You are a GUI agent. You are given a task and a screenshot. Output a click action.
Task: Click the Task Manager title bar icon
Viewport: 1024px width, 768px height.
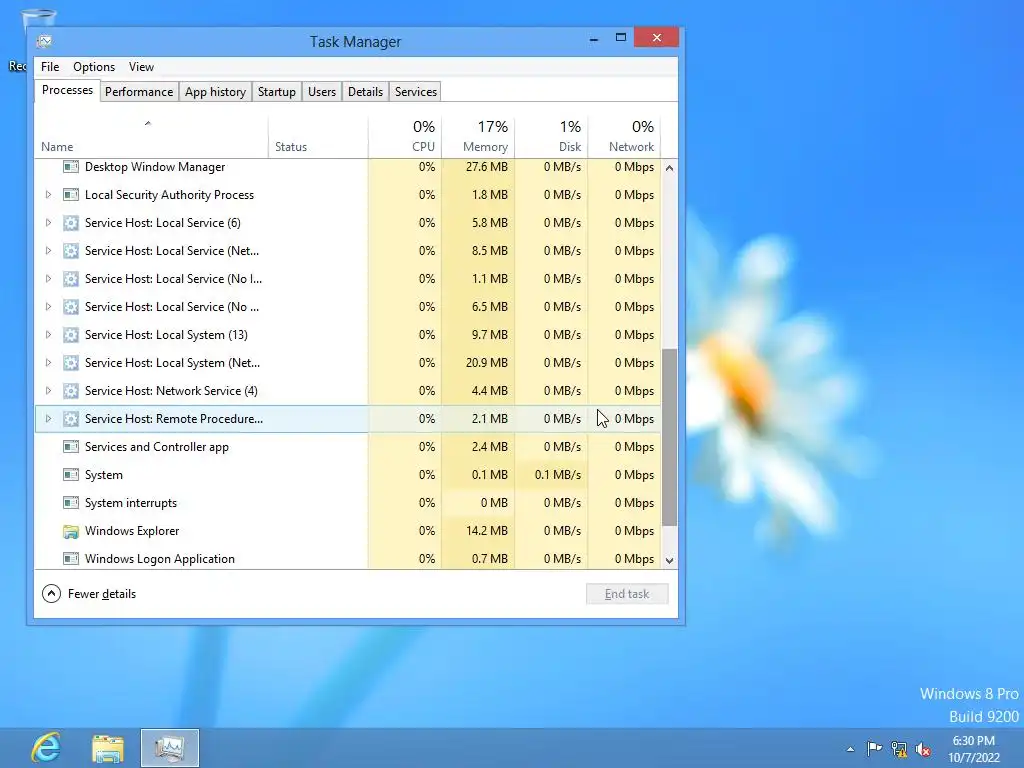pyautogui.click(x=44, y=41)
